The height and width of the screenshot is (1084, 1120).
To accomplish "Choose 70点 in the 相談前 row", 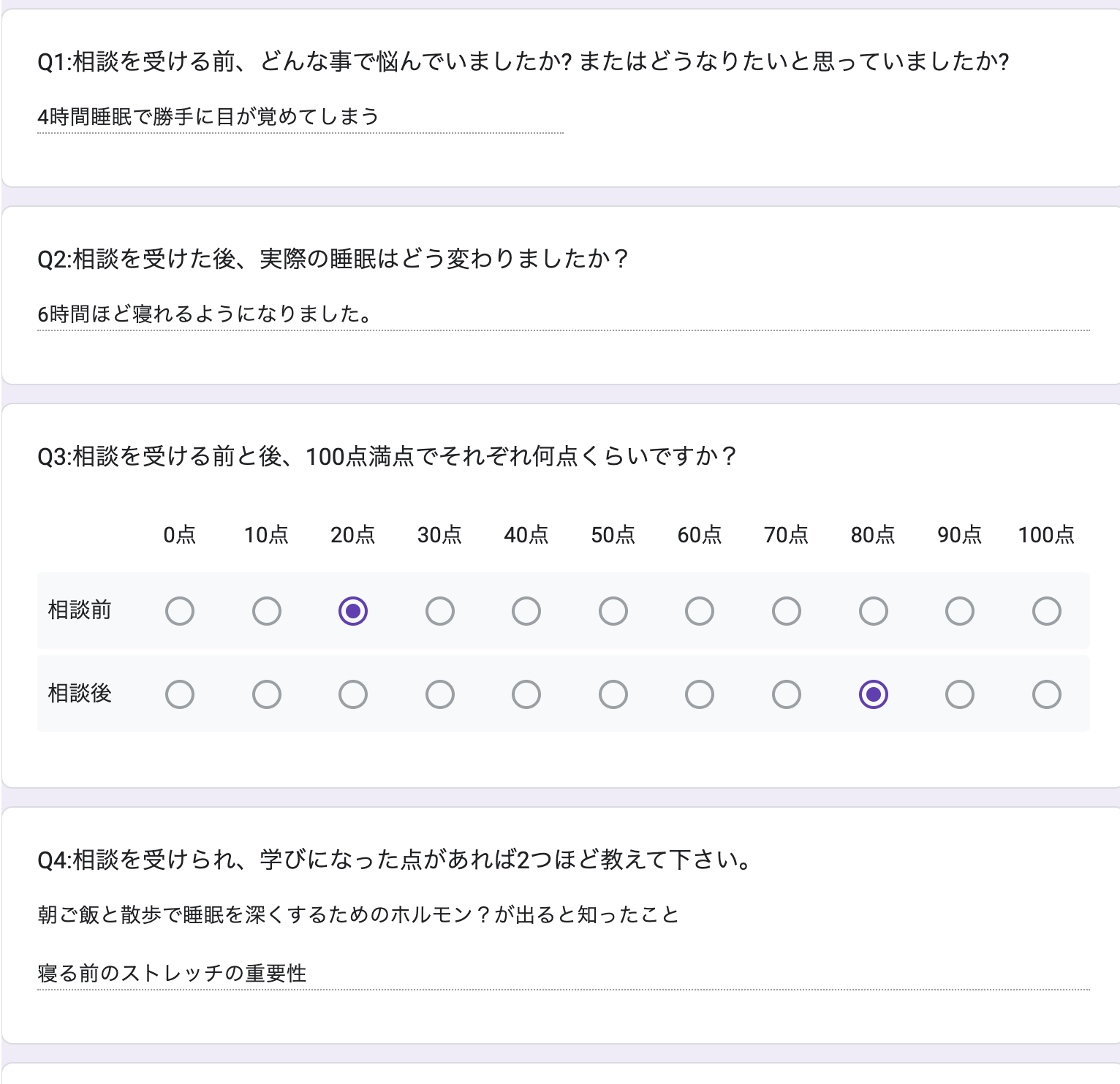I will (x=787, y=611).
